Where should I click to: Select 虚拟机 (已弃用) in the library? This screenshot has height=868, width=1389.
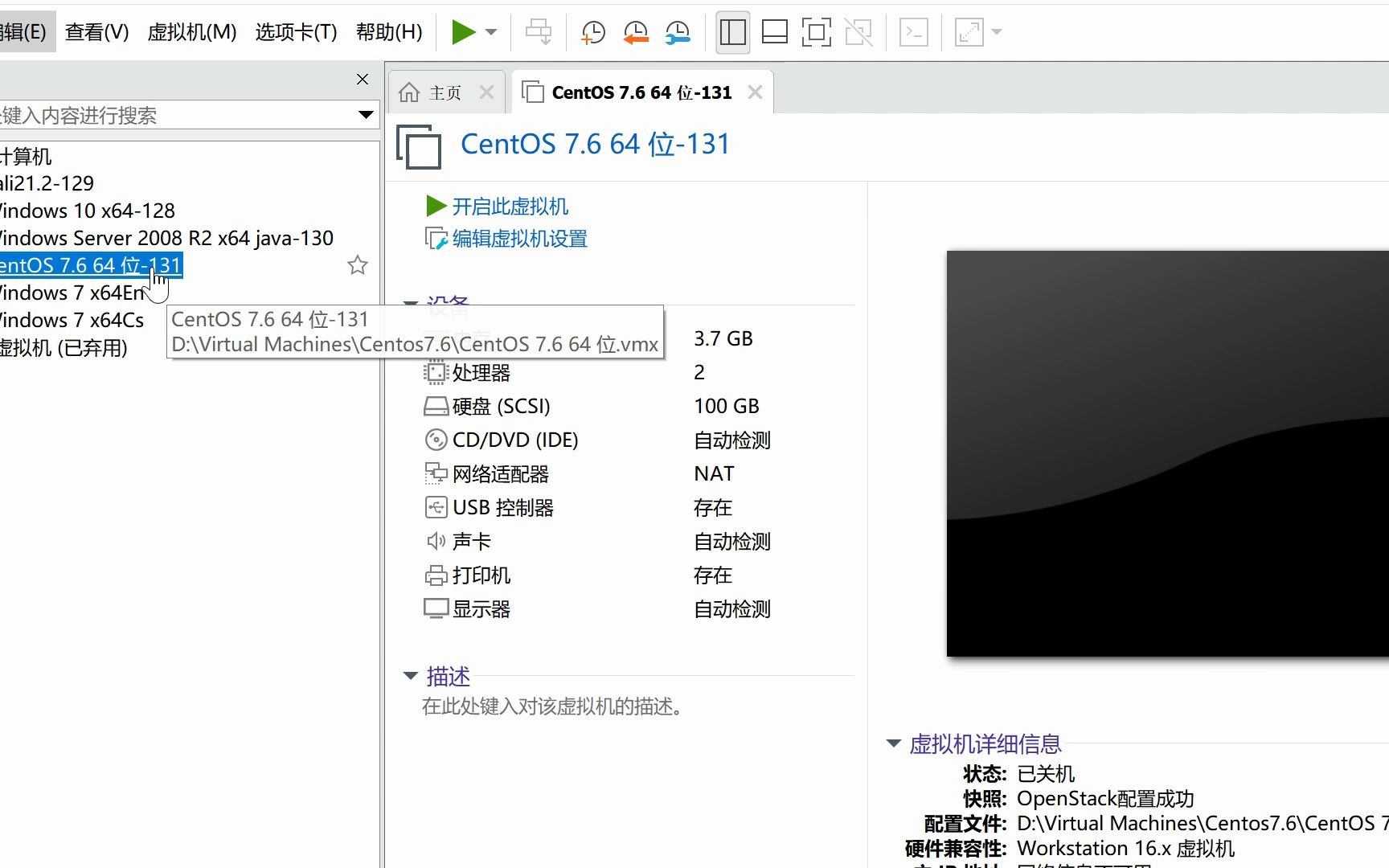[x=64, y=348]
